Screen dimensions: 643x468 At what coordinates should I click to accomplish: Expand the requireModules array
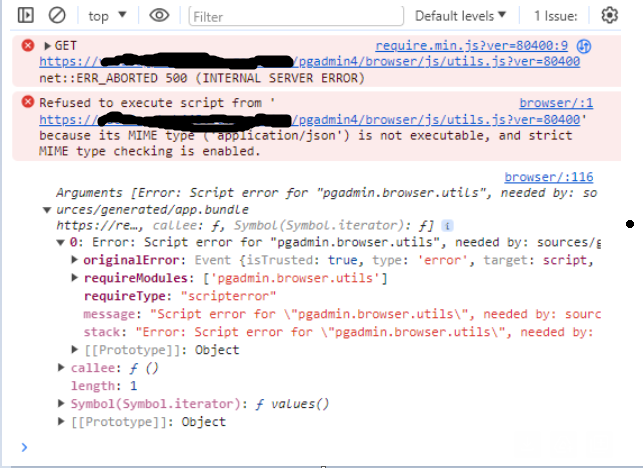click(76, 278)
